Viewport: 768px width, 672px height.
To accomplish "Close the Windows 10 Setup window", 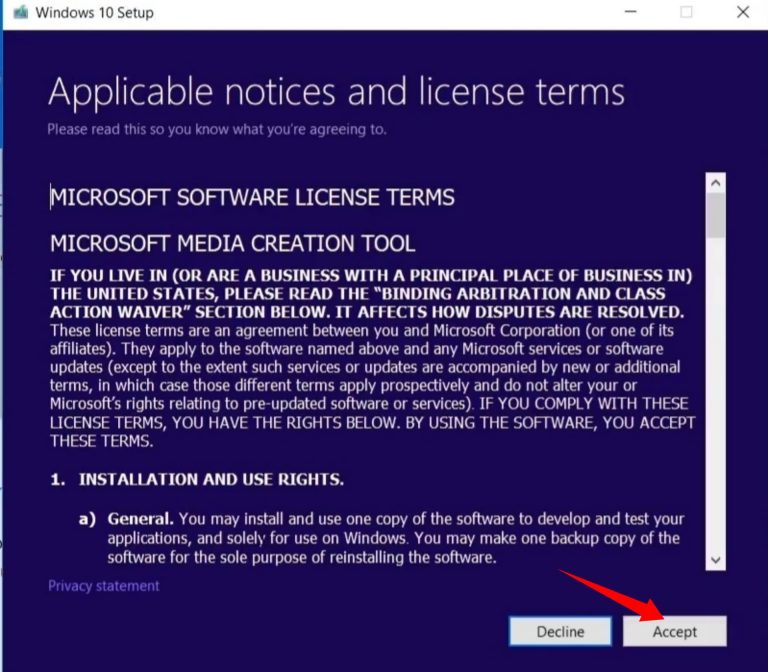I will point(743,12).
